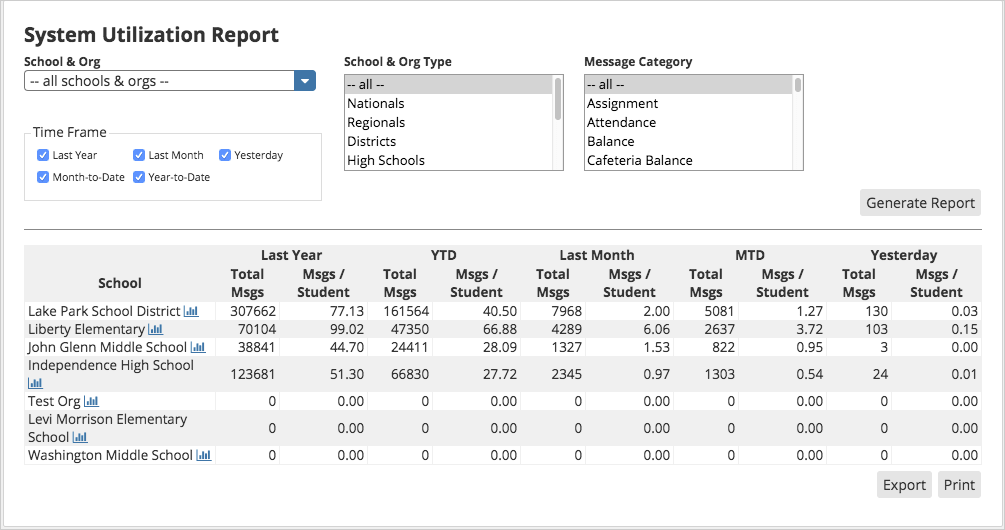Open the Test Org chart icon
The width and height of the screenshot is (1005, 530).
[91, 401]
